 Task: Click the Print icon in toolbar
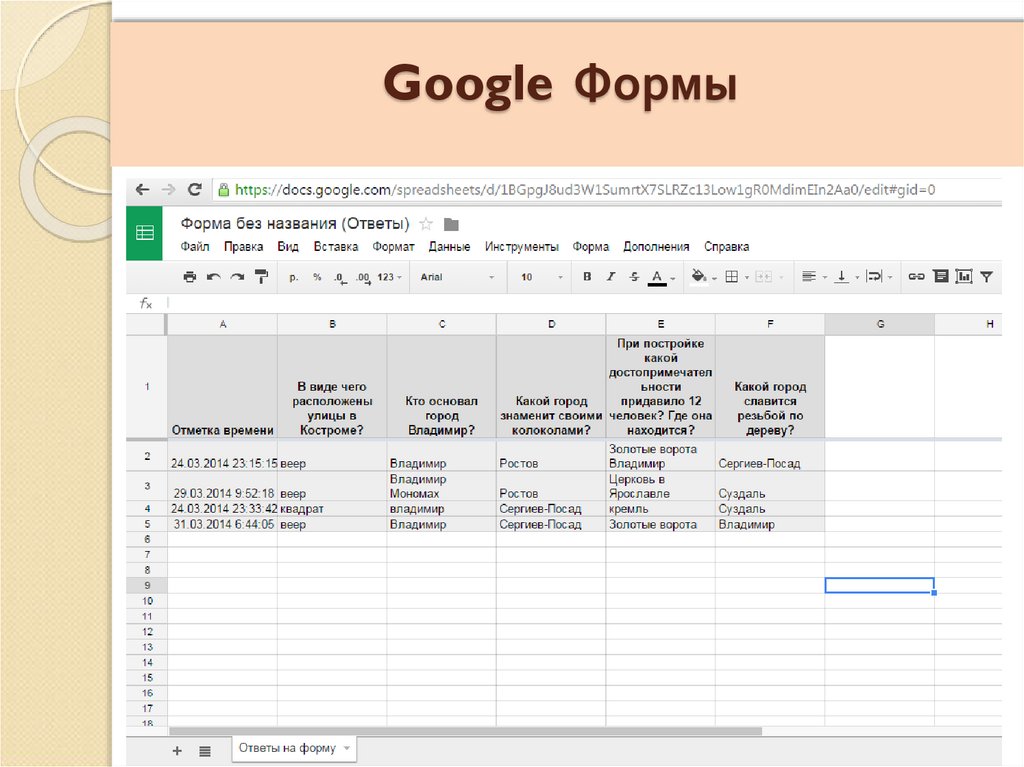pyautogui.click(x=189, y=277)
